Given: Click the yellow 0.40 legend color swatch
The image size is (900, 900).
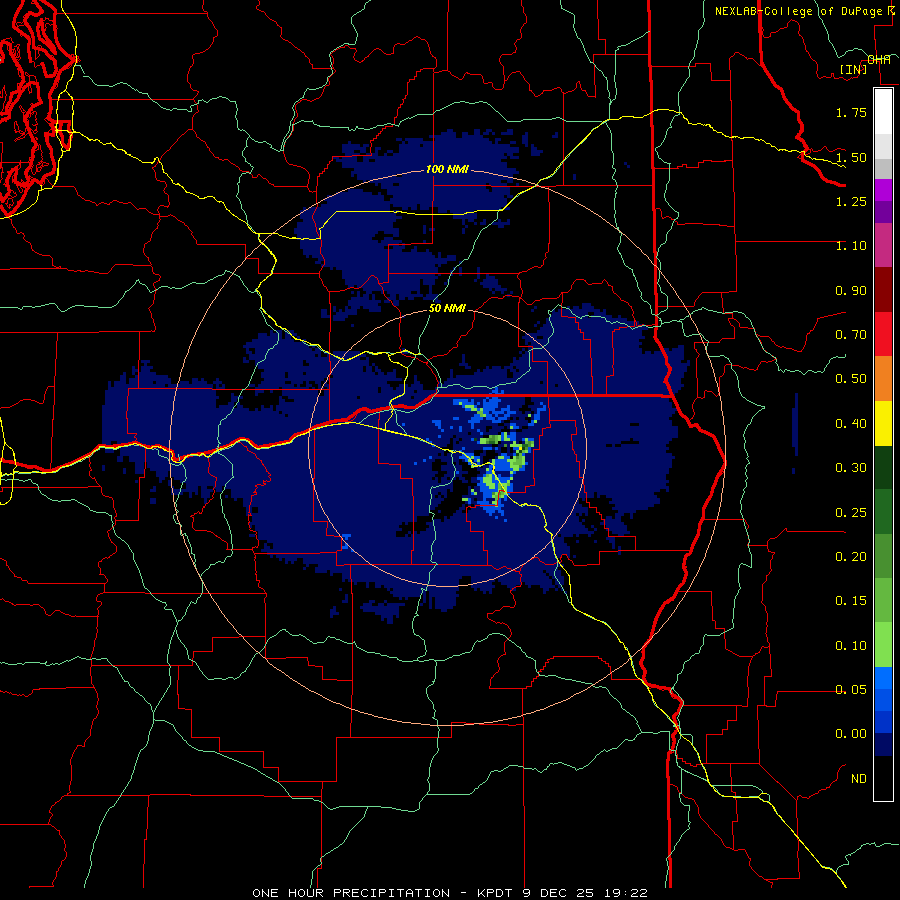Looking at the screenshot, I should pos(883,423).
